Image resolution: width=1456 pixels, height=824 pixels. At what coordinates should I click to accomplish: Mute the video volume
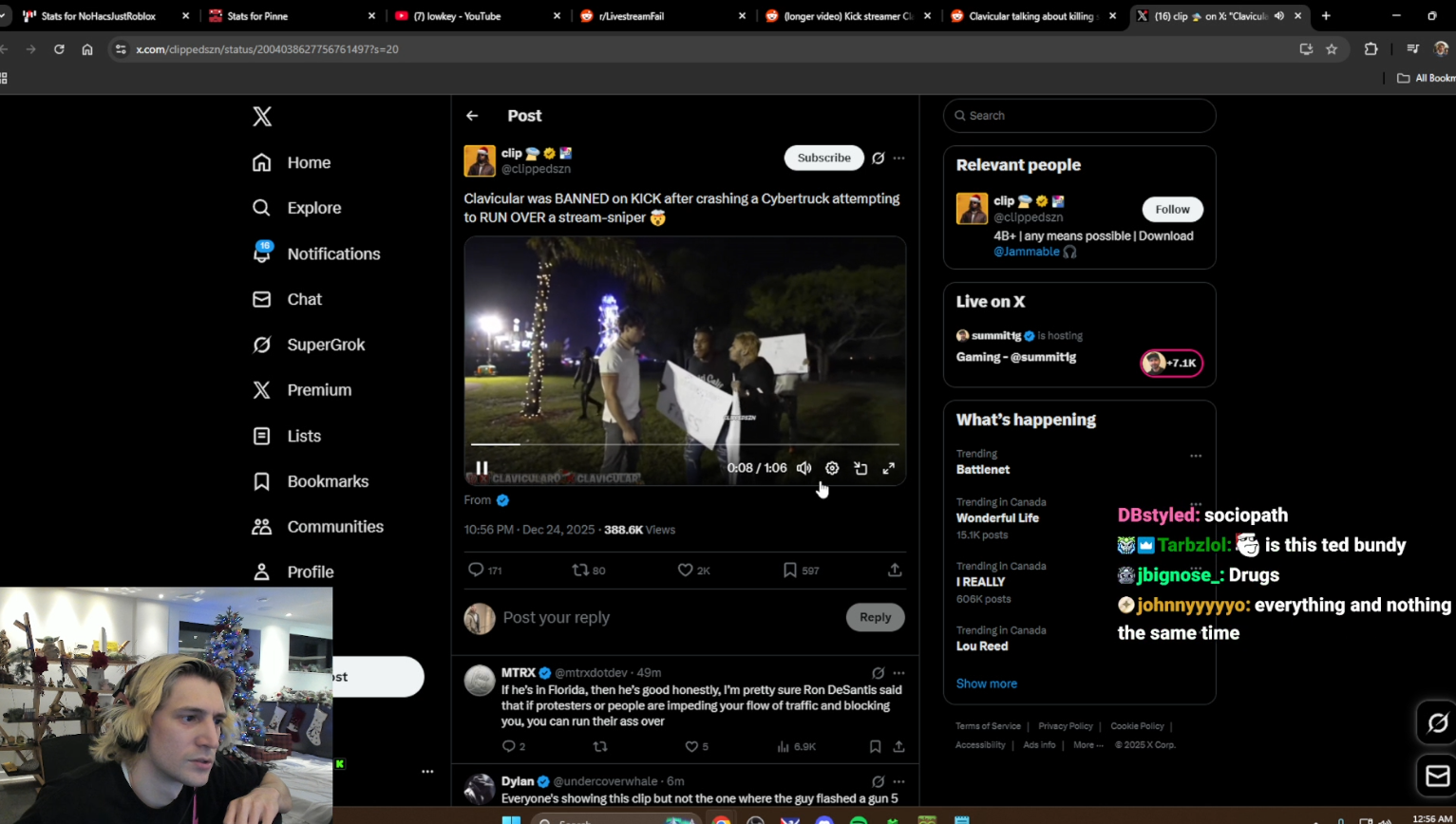pos(804,468)
